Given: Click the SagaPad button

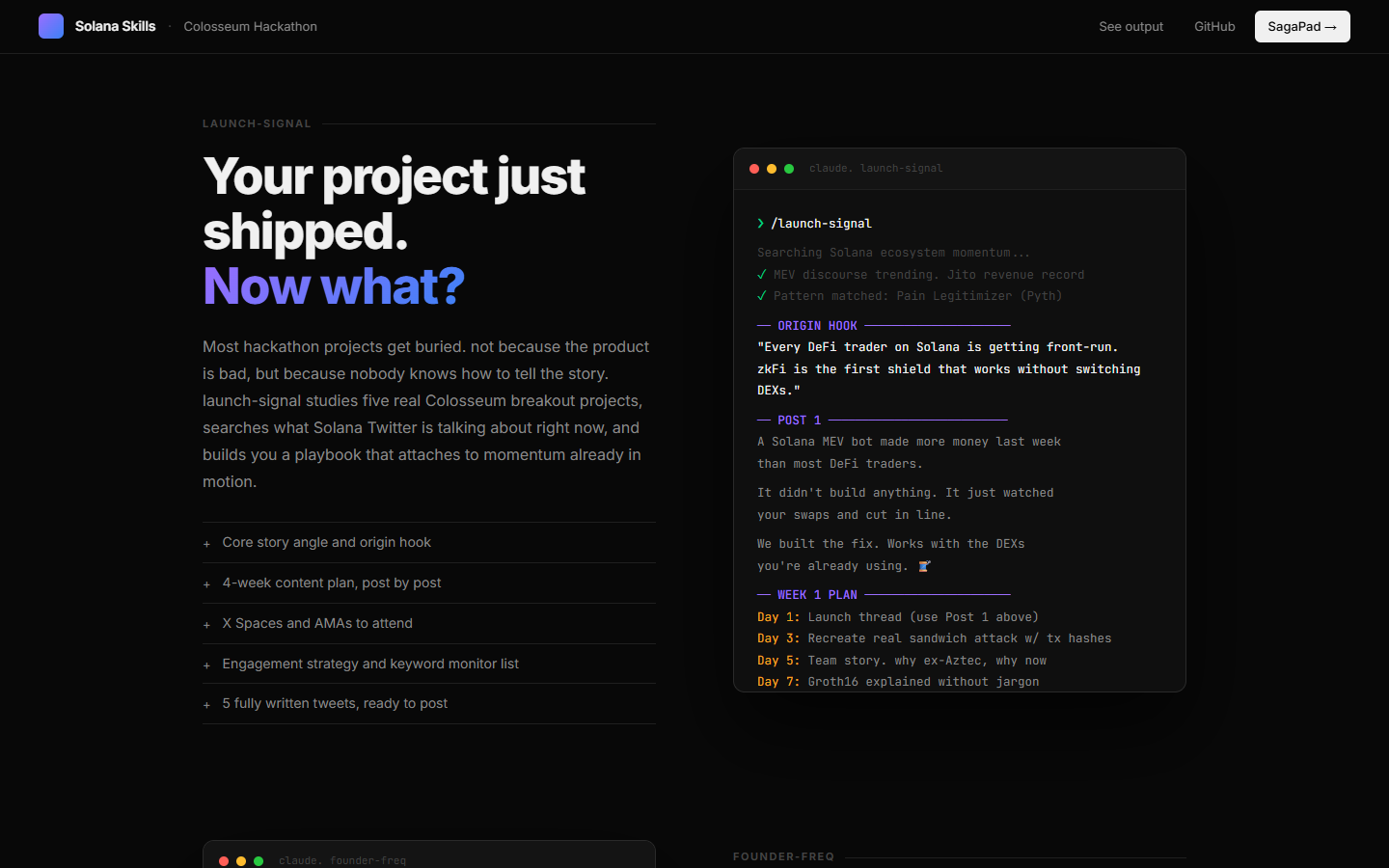Looking at the screenshot, I should tap(1301, 27).
